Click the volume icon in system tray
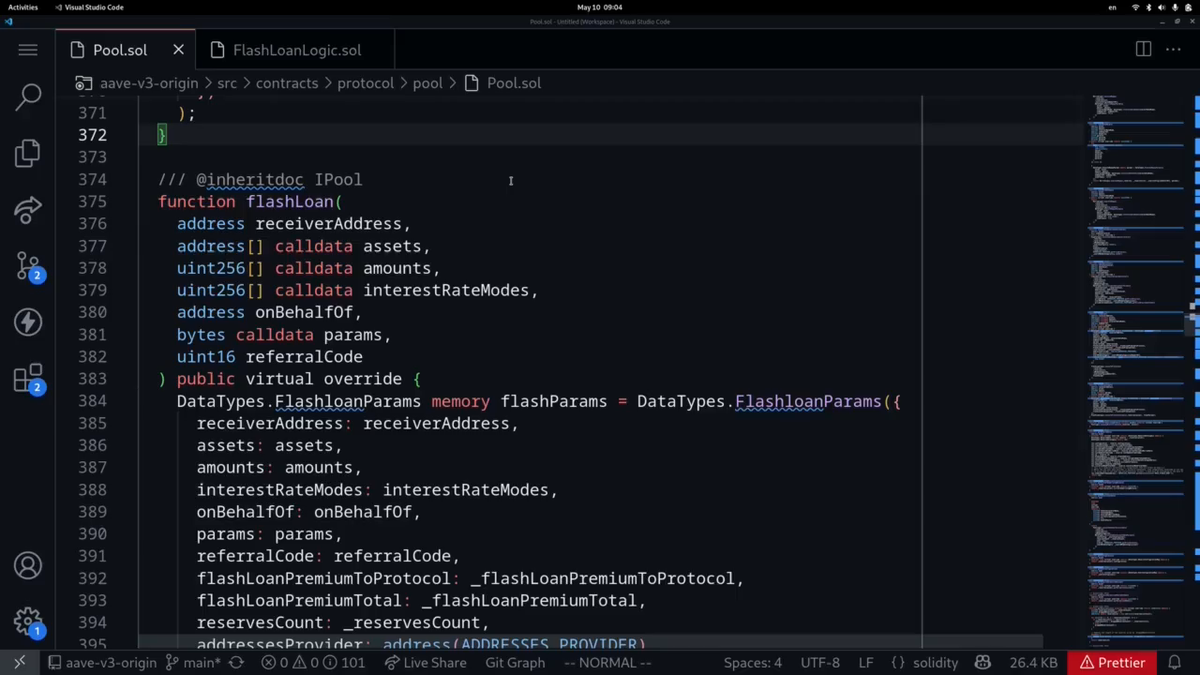 click(x=1161, y=7)
